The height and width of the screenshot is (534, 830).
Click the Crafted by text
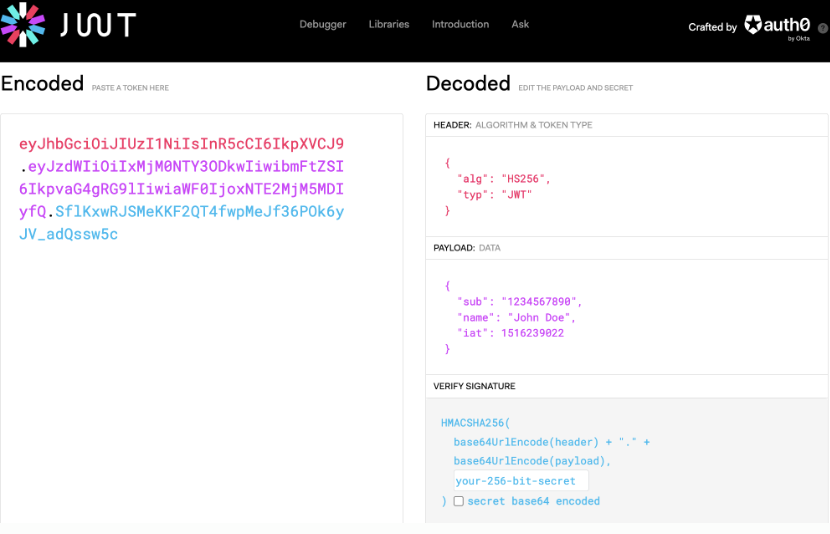pos(712,27)
